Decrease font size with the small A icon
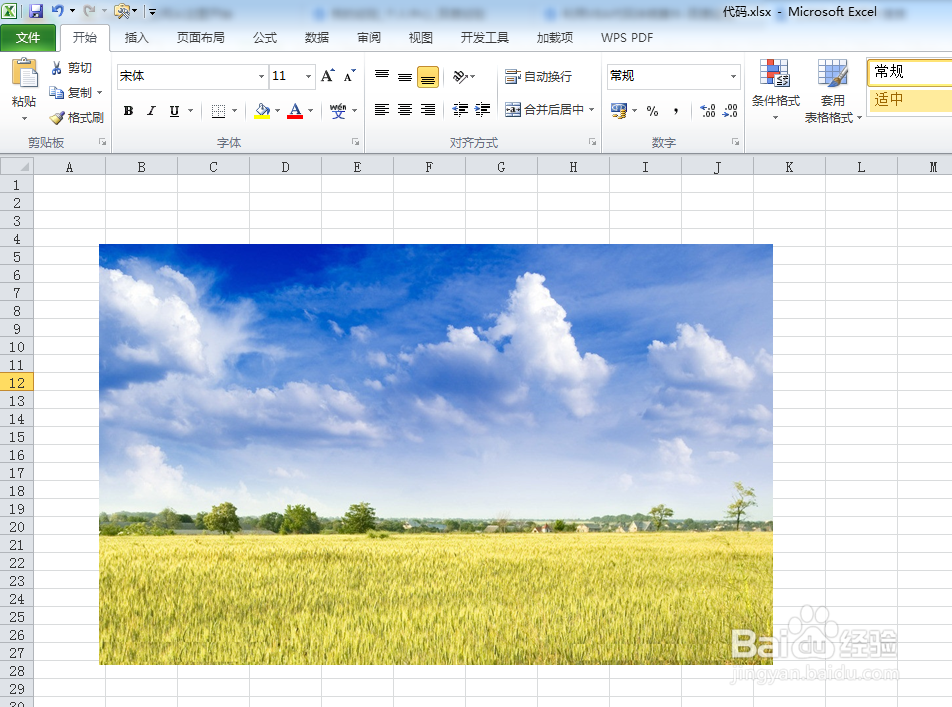The width and height of the screenshot is (952, 707). 349,76
